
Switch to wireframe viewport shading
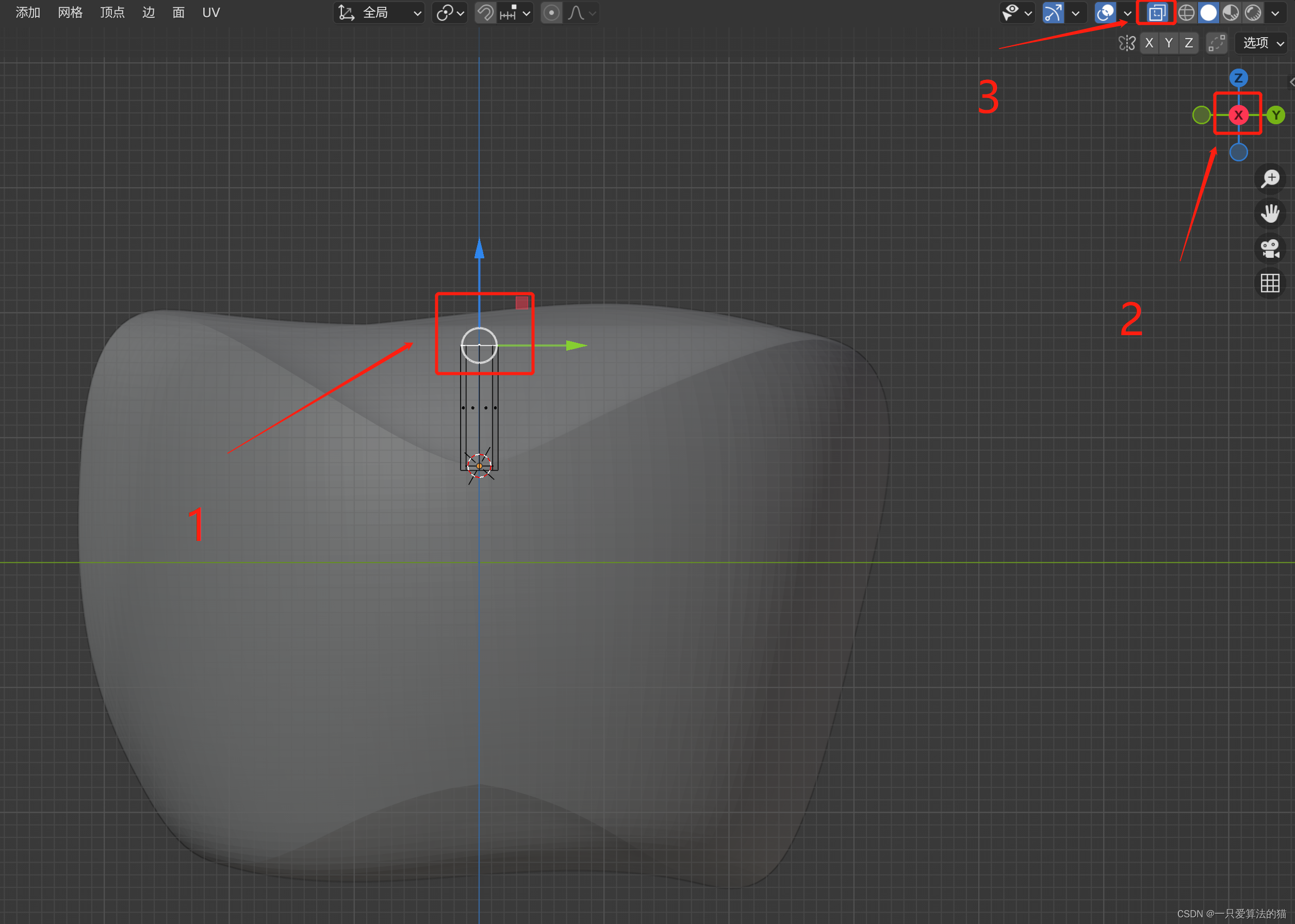click(1186, 12)
